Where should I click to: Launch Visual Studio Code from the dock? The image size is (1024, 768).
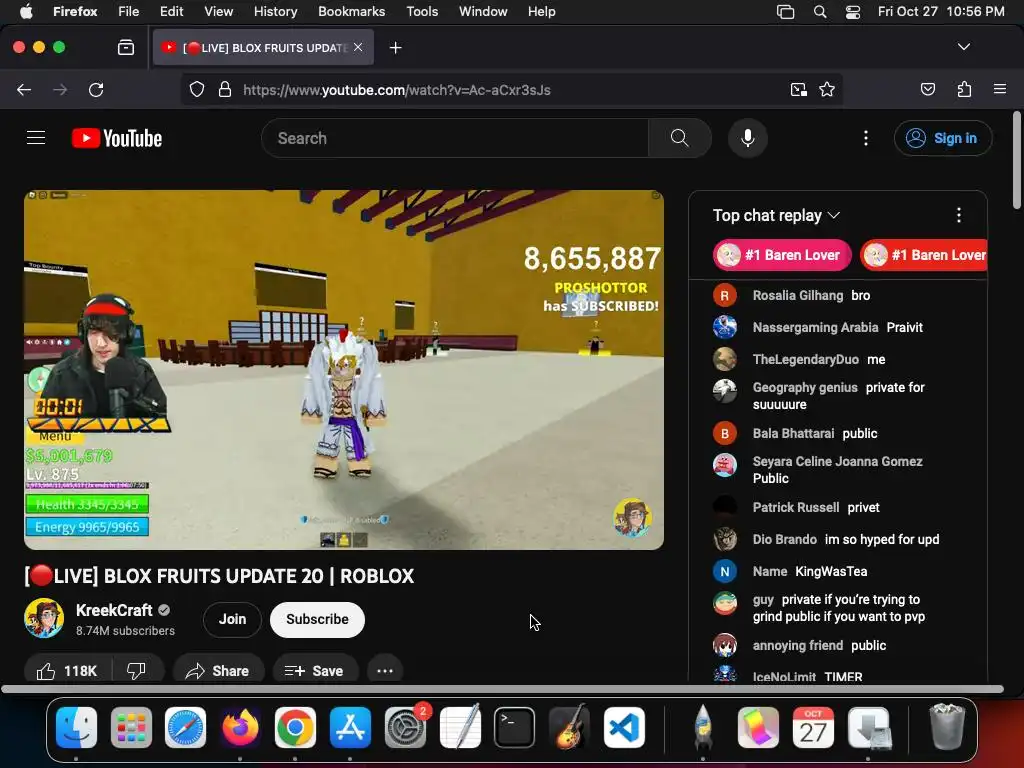pos(624,728)
